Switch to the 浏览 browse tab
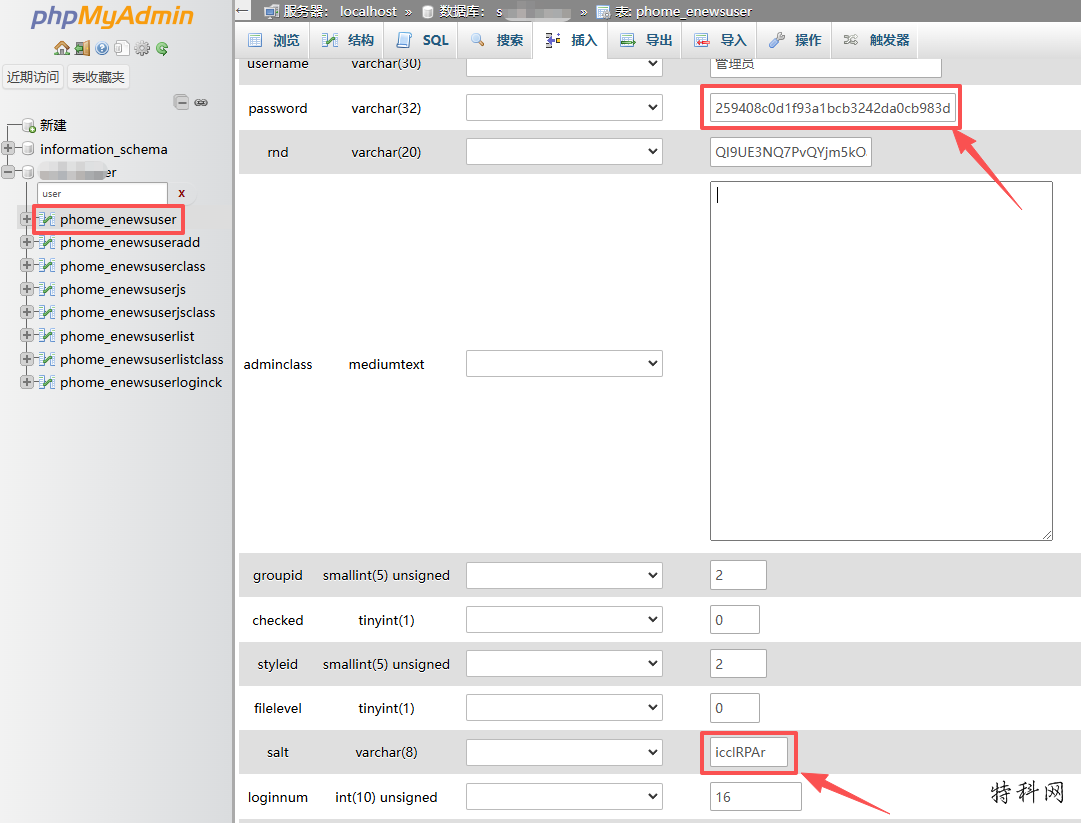The image size is (1081, 823). [x=274, y=40]
